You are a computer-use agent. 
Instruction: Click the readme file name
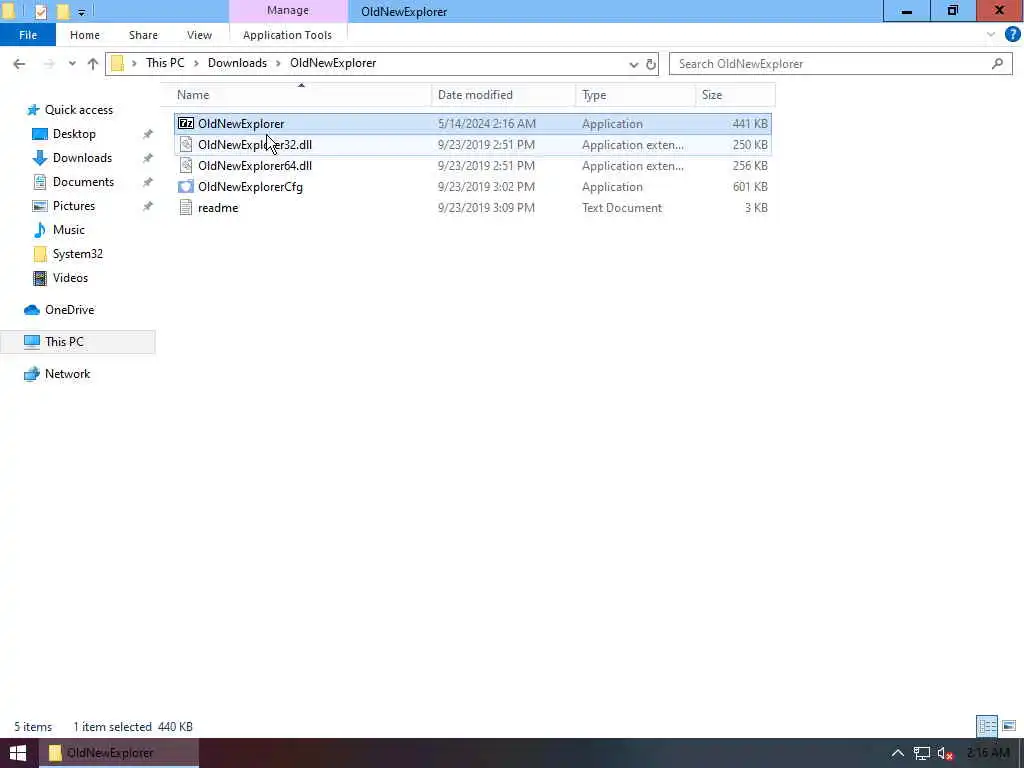pyautogui.click(x=218, y=208)
